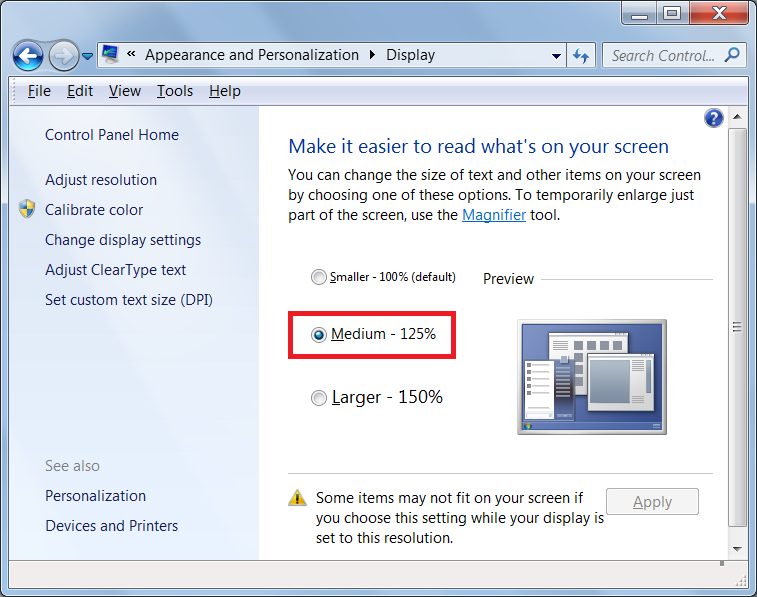Click the Refresh button
Viewport: 757px width, 597px height.
click(581, 56)
